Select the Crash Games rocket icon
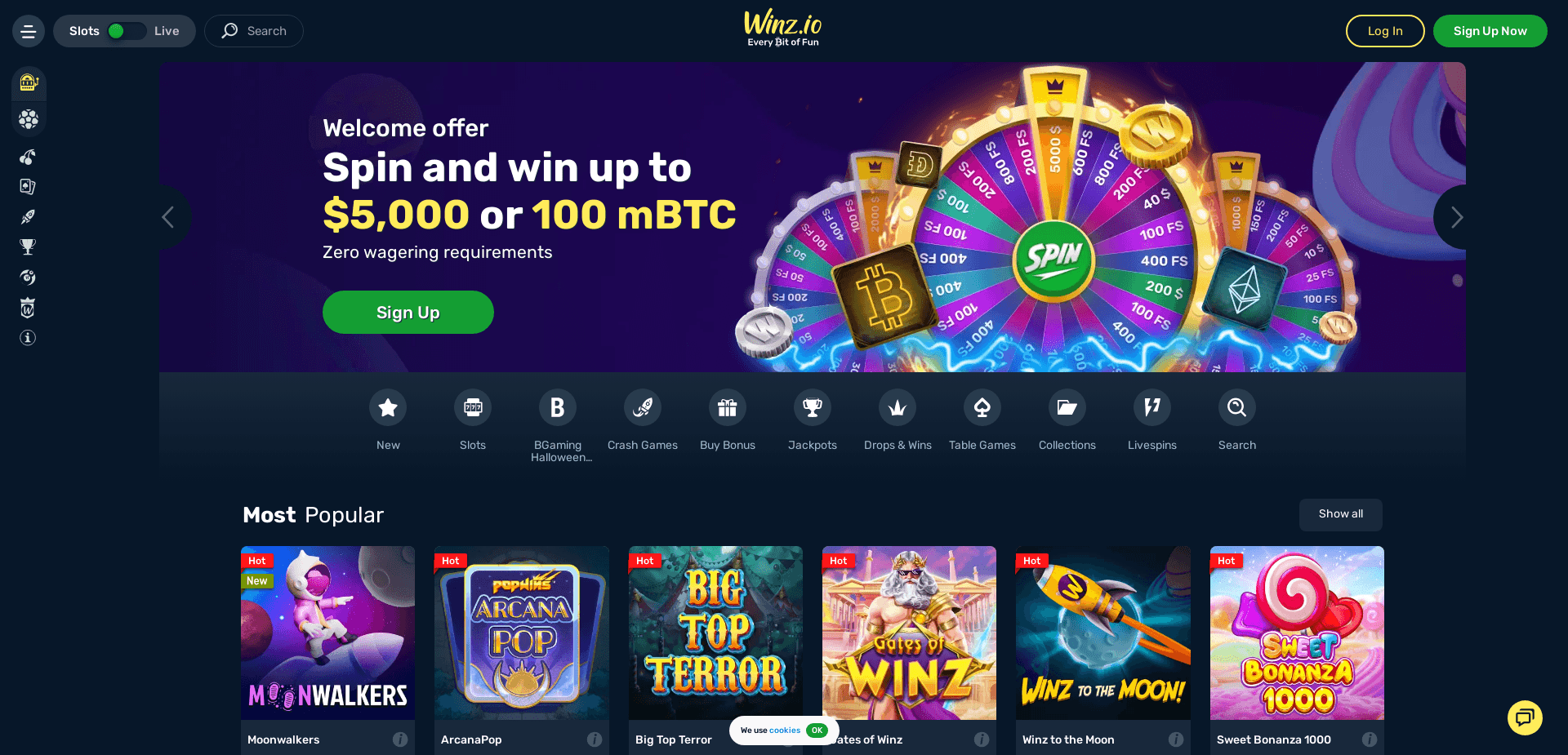This screenshot has height=755, width=1568. [643, 407]
